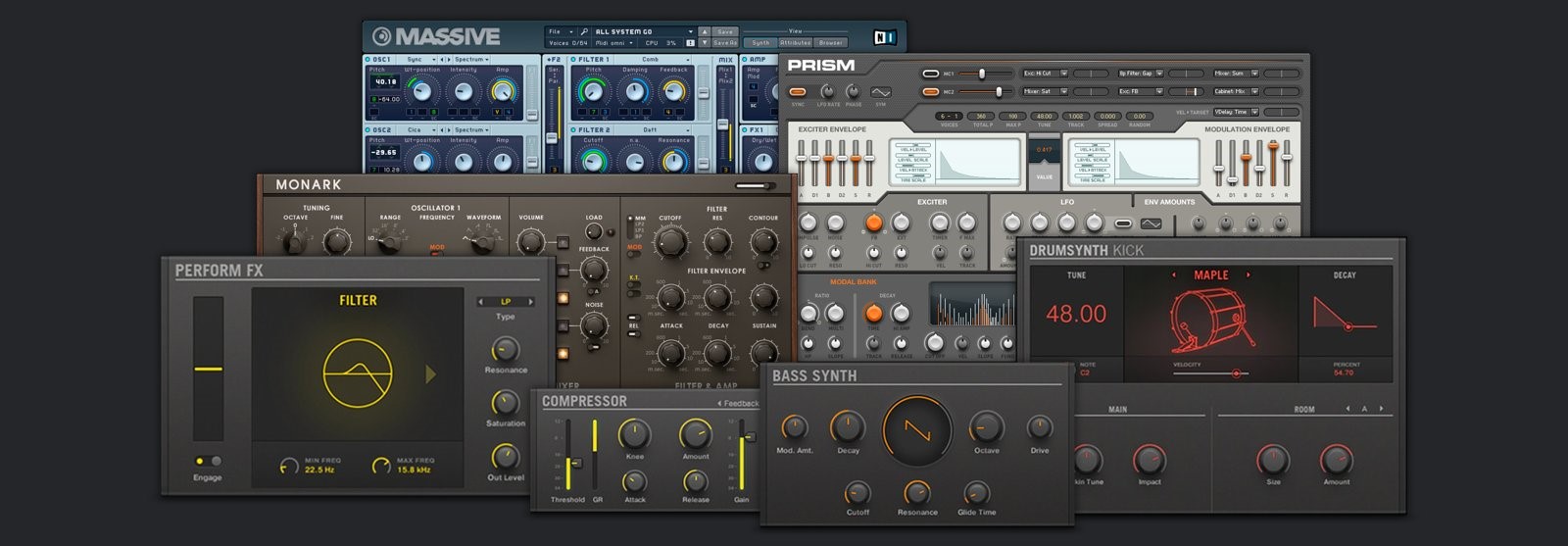Toggle the OSC1 power button
The image size is (1568, 546).
tap(368, 59)
